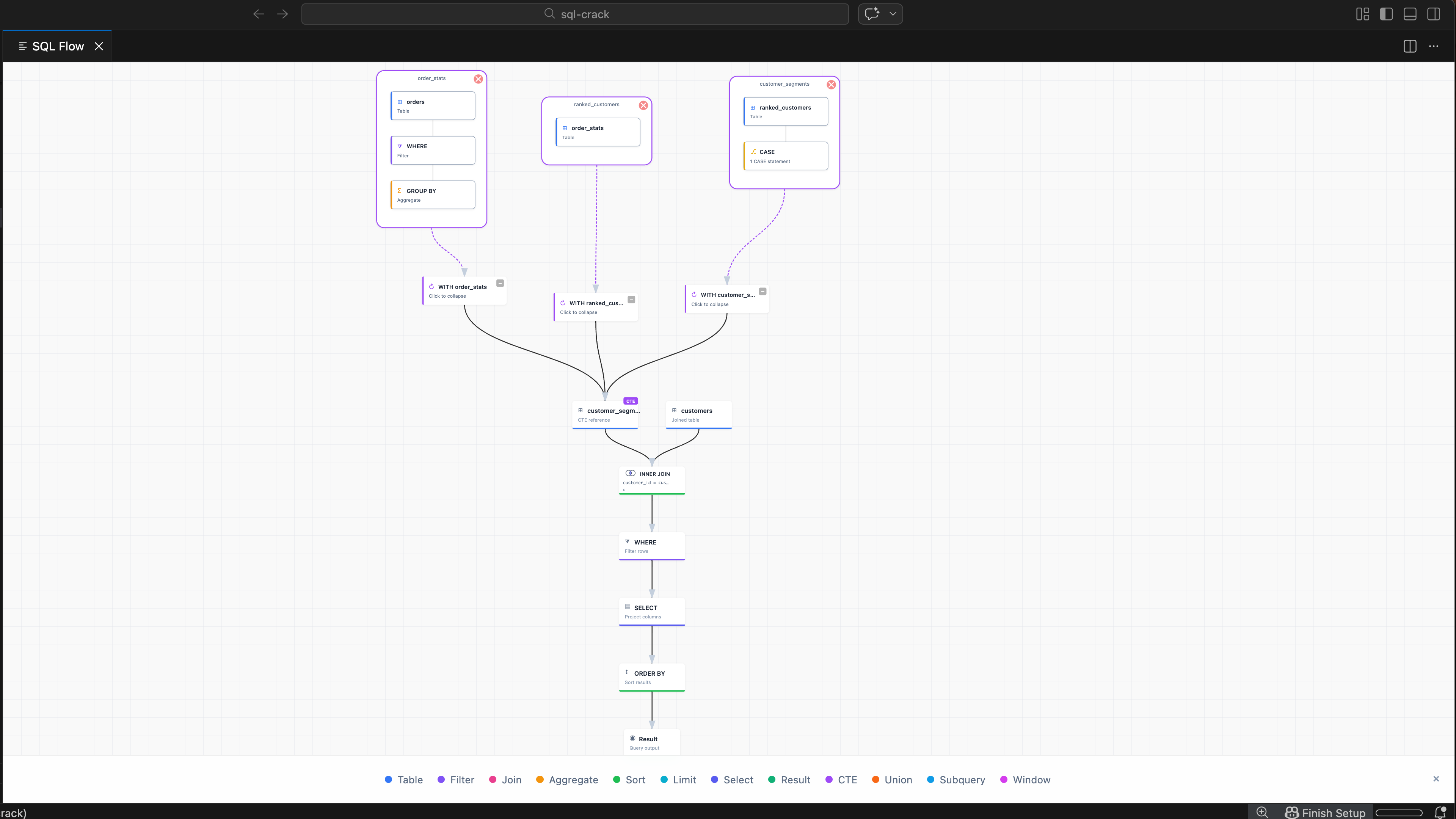Image resolution: width=1456 pixels, height=819 pixels.
Task: Close the customer_segments expanded CTE group
Action: coord(831,85)
